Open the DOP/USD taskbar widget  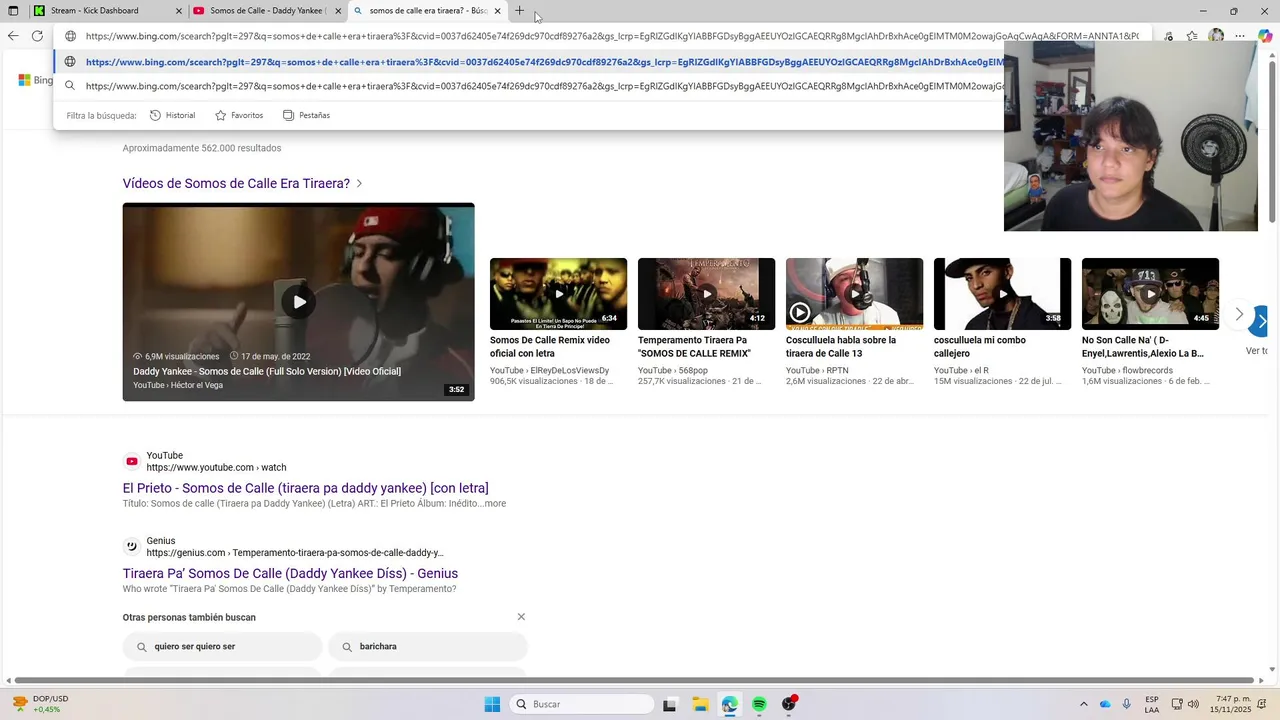pos(40,704)
